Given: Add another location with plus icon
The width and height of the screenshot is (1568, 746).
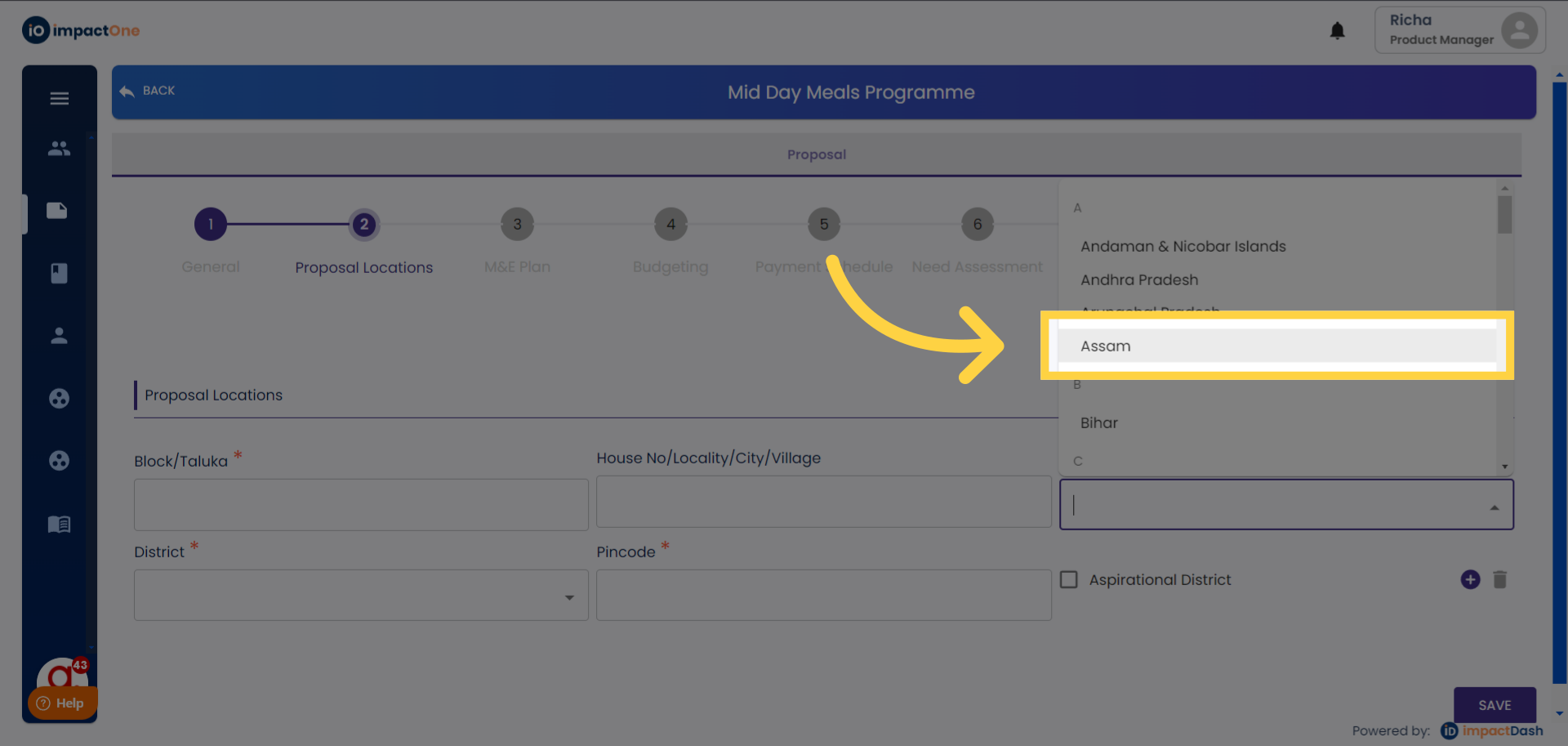Looking at the screenshot, I should coord(1470,579).
